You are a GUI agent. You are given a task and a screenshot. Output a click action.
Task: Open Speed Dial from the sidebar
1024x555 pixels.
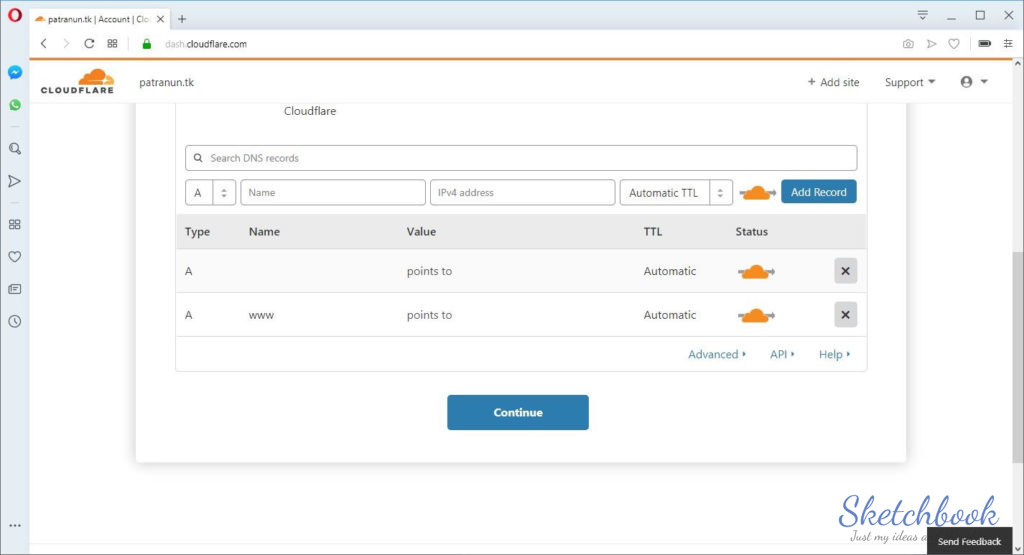pyautogui.click(x=14, y=225)
